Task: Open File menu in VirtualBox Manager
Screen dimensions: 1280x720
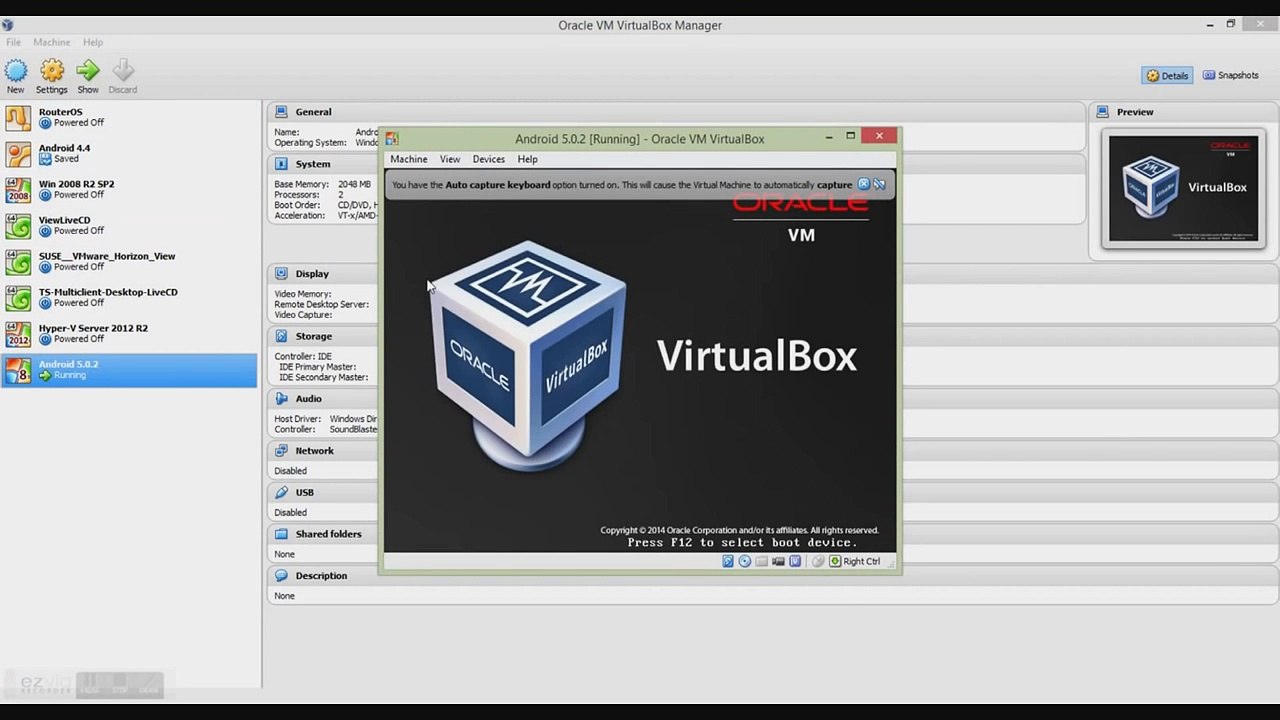Action: pyautogui.click(x=14, y=42)
